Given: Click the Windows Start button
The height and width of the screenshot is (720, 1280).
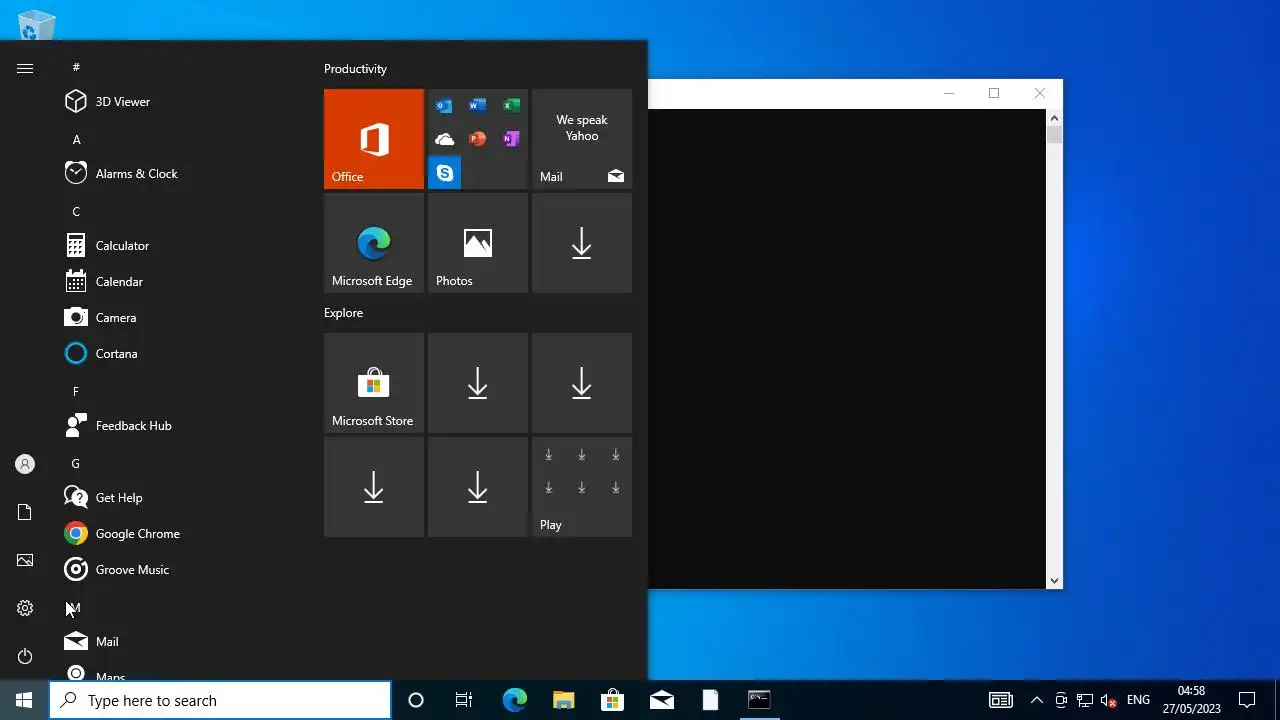Looking at the screenshot, I should (24, 700).
